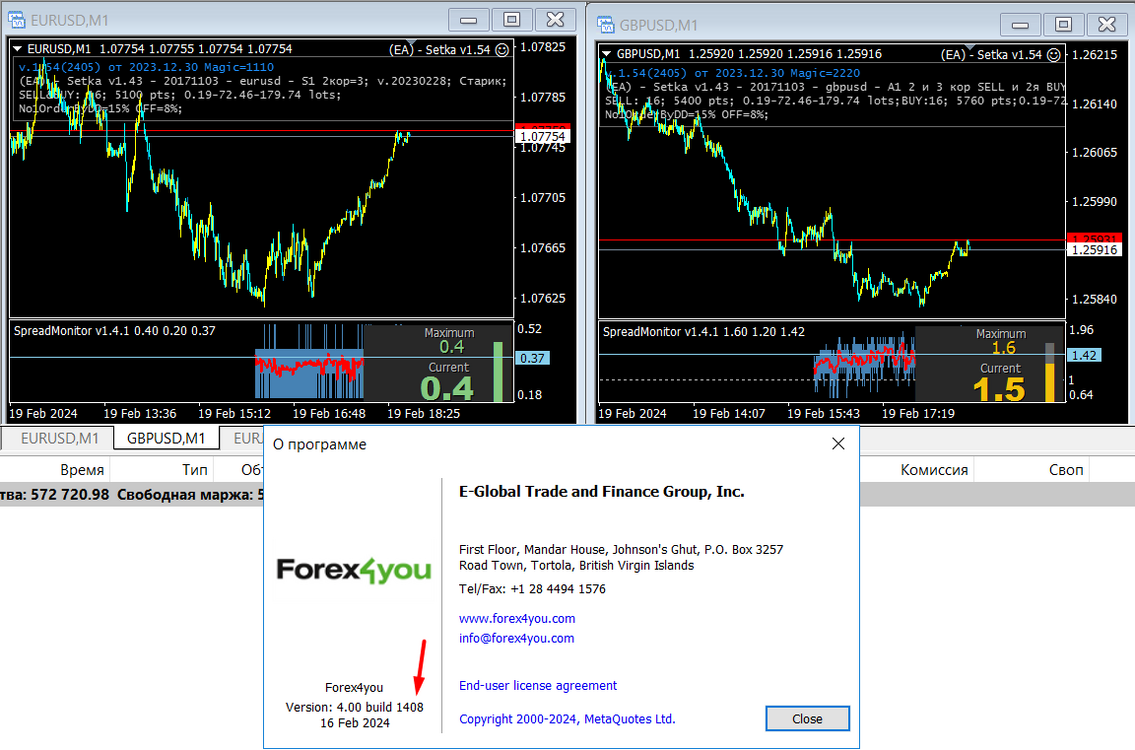Click the EA smiley icon on GBPUSD chart
The width and height of the screenshot is (1135, 750).
coord(1054,54)
